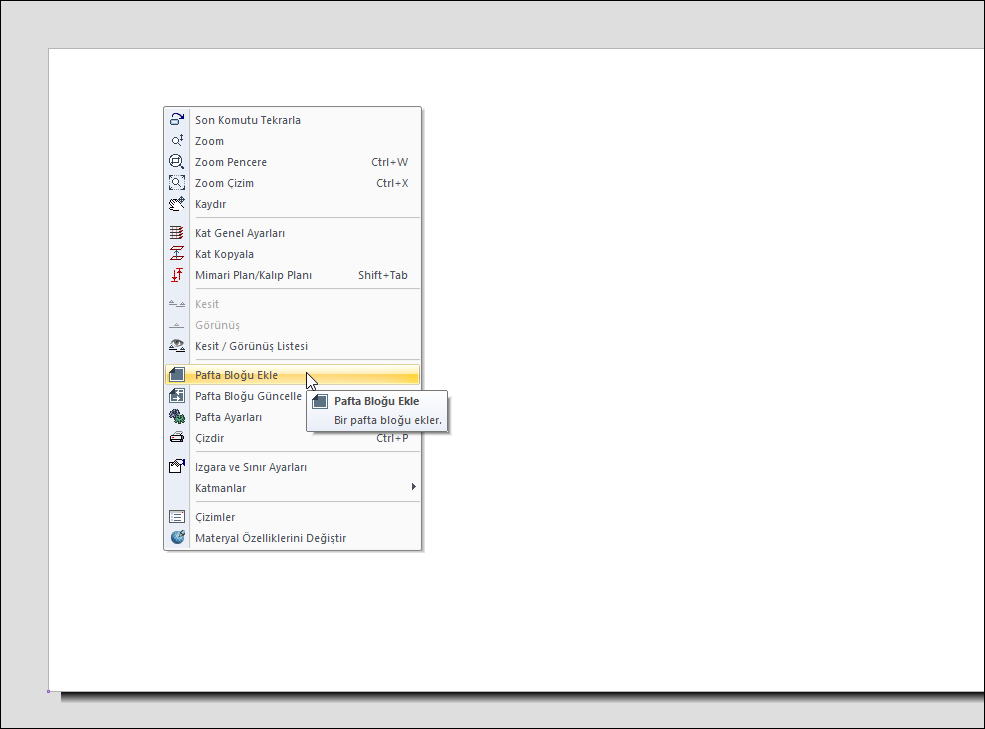Click the Zoom Pencere icon
The image size is (985, 729).
(177, 162)
